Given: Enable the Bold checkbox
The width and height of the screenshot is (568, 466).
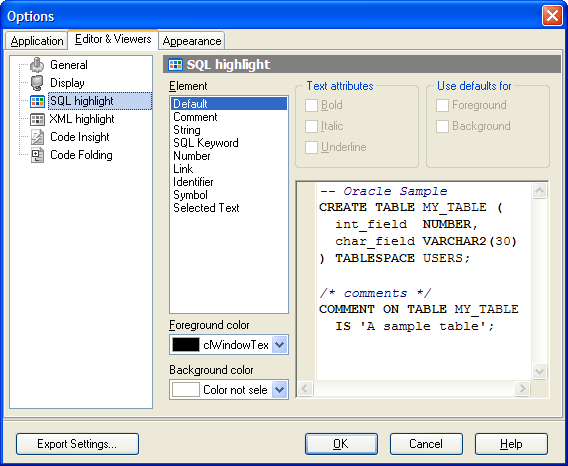Looking at the screenshot, I should click(312, 105).
